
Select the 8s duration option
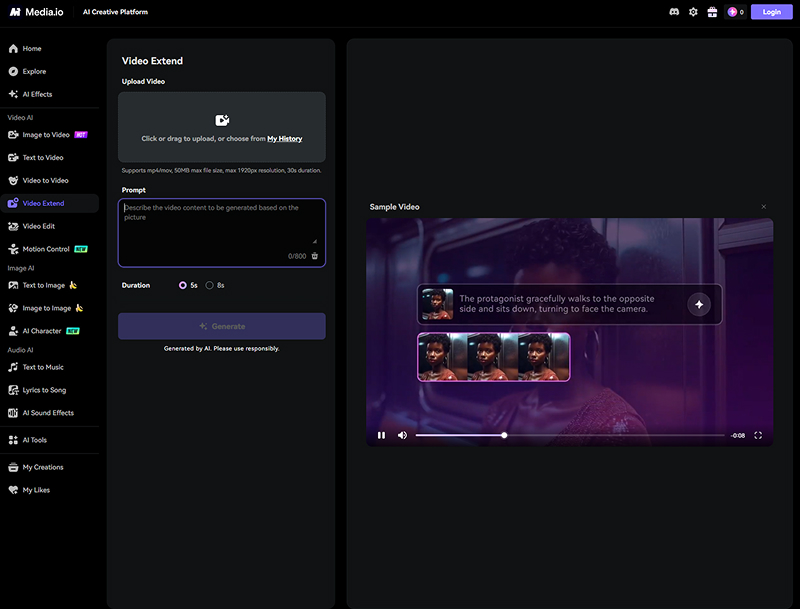point(210,285)
